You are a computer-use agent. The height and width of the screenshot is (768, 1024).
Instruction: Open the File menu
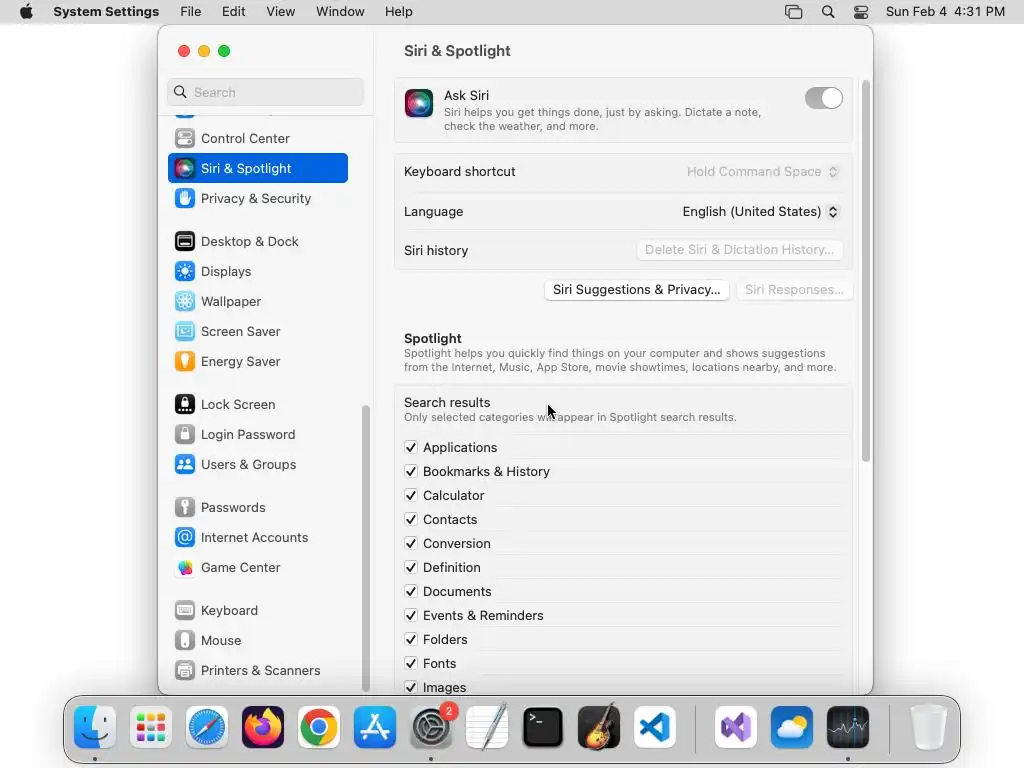[x=191, y=12]
